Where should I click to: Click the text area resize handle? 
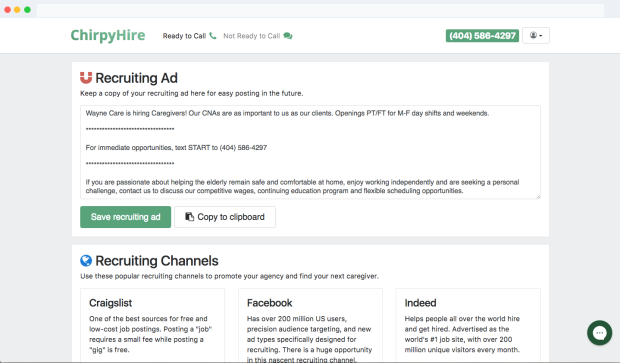point(538,196)
